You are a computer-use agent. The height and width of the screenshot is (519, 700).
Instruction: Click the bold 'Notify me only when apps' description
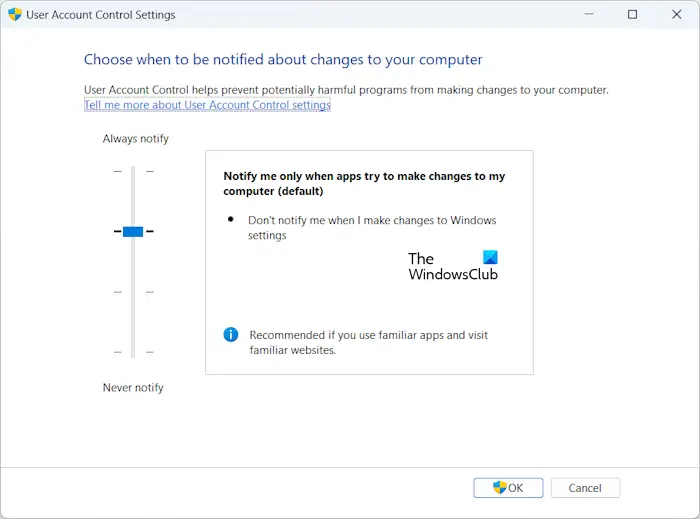click(x=364, y=183)
